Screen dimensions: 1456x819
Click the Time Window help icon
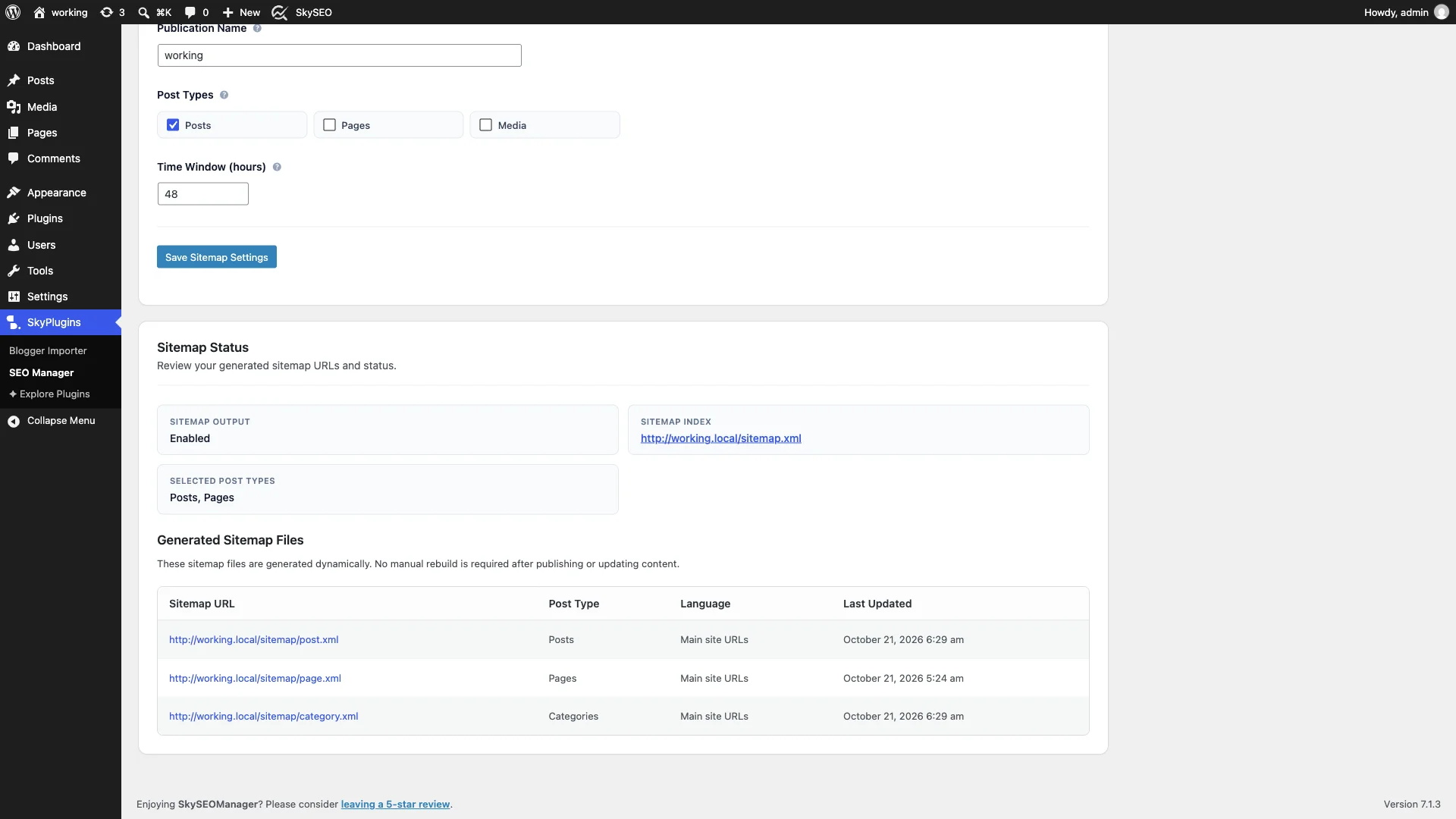(x=277, y=167)
